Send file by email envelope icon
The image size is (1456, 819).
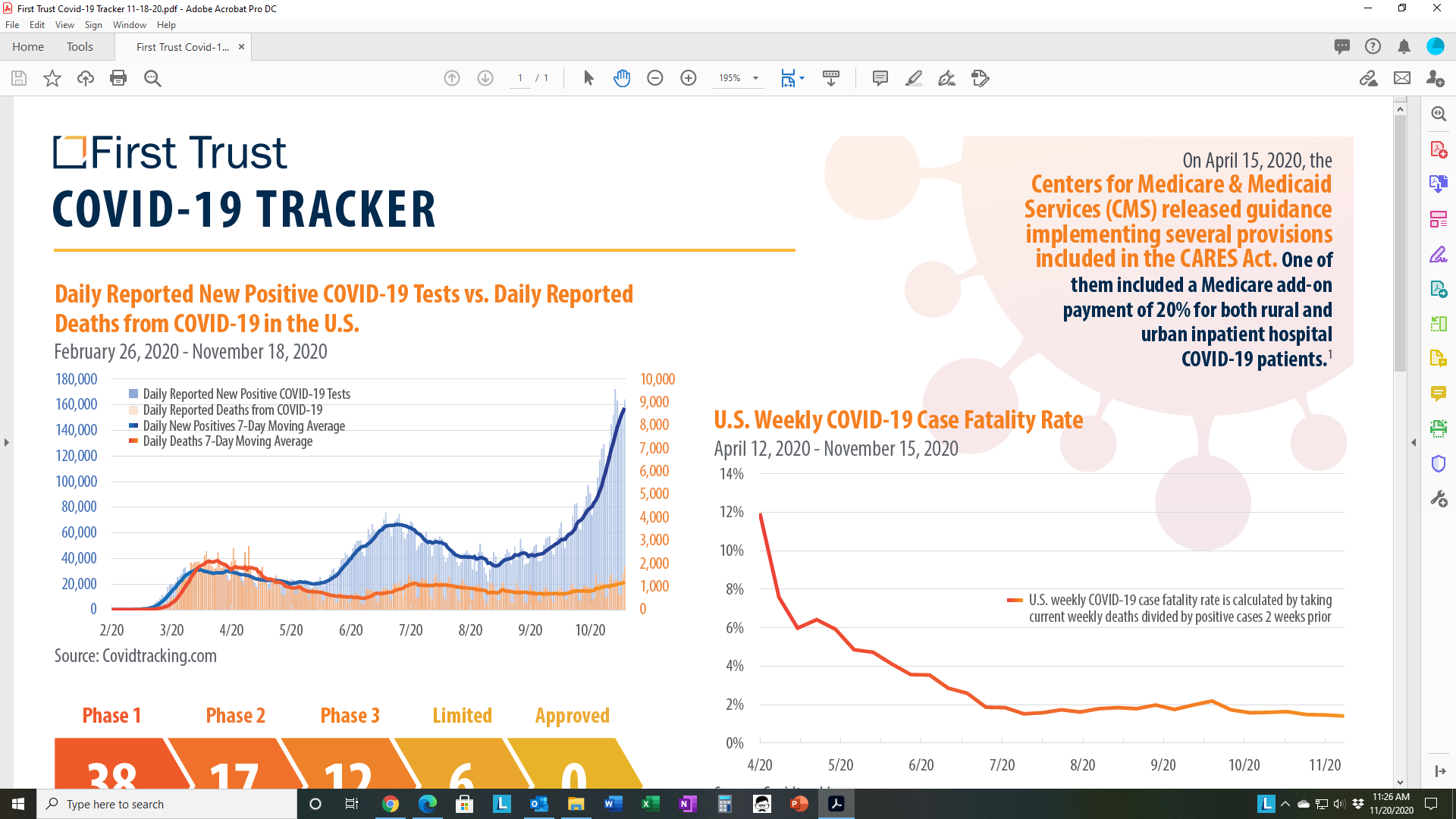coord(1402,78)
